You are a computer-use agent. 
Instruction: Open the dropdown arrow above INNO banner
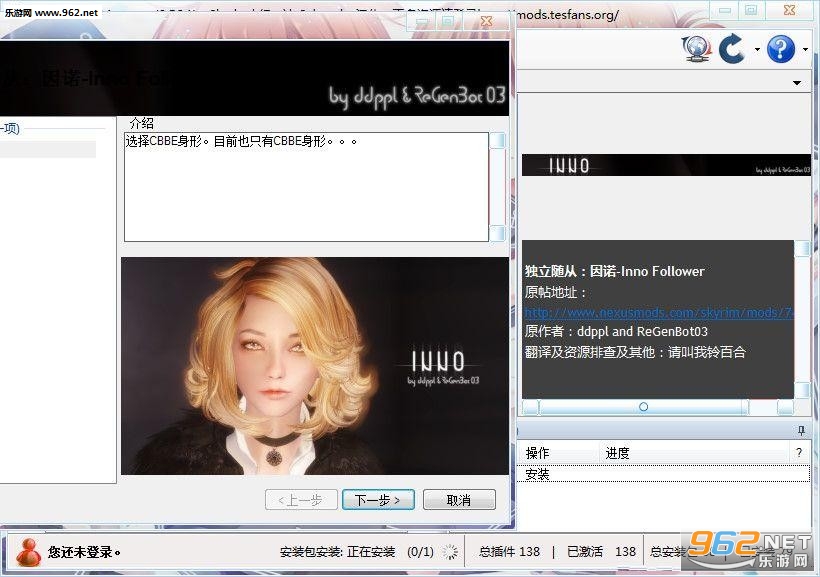797,83
